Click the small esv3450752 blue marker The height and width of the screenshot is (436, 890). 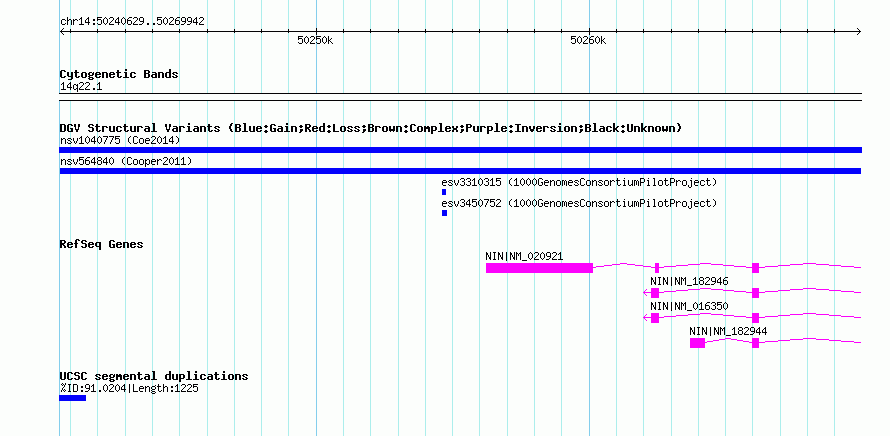(x=444, y=213)
